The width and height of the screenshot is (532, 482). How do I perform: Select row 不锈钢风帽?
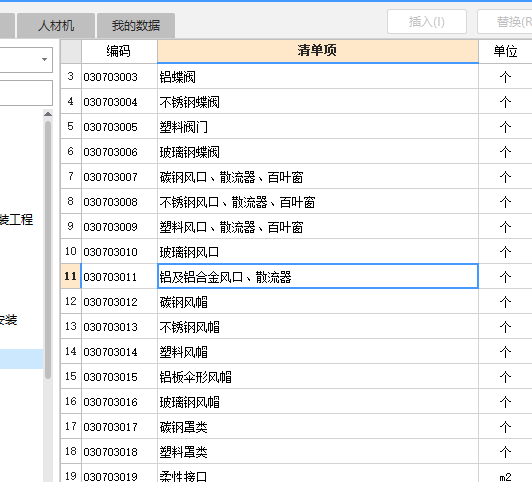coord(318,327)
